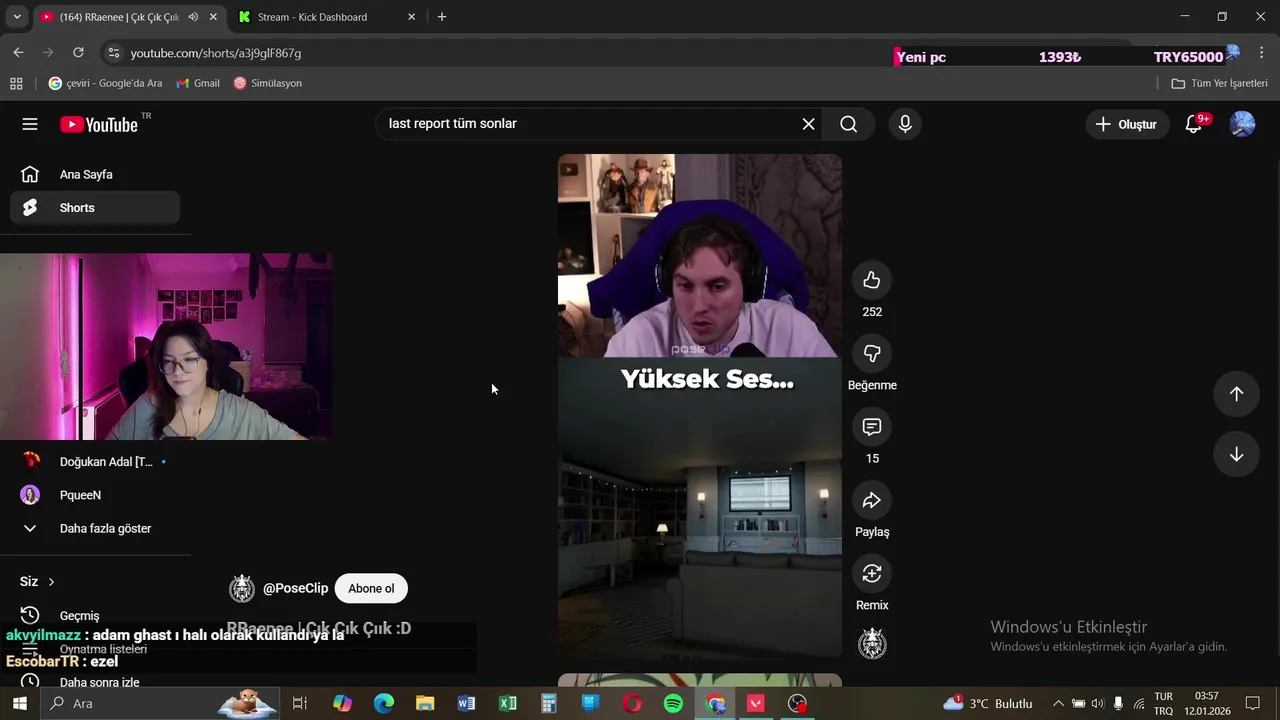Dislike the short with Beğenme button
The width and height of the screenshot is (1280, 720).
[x=872, y=353]
